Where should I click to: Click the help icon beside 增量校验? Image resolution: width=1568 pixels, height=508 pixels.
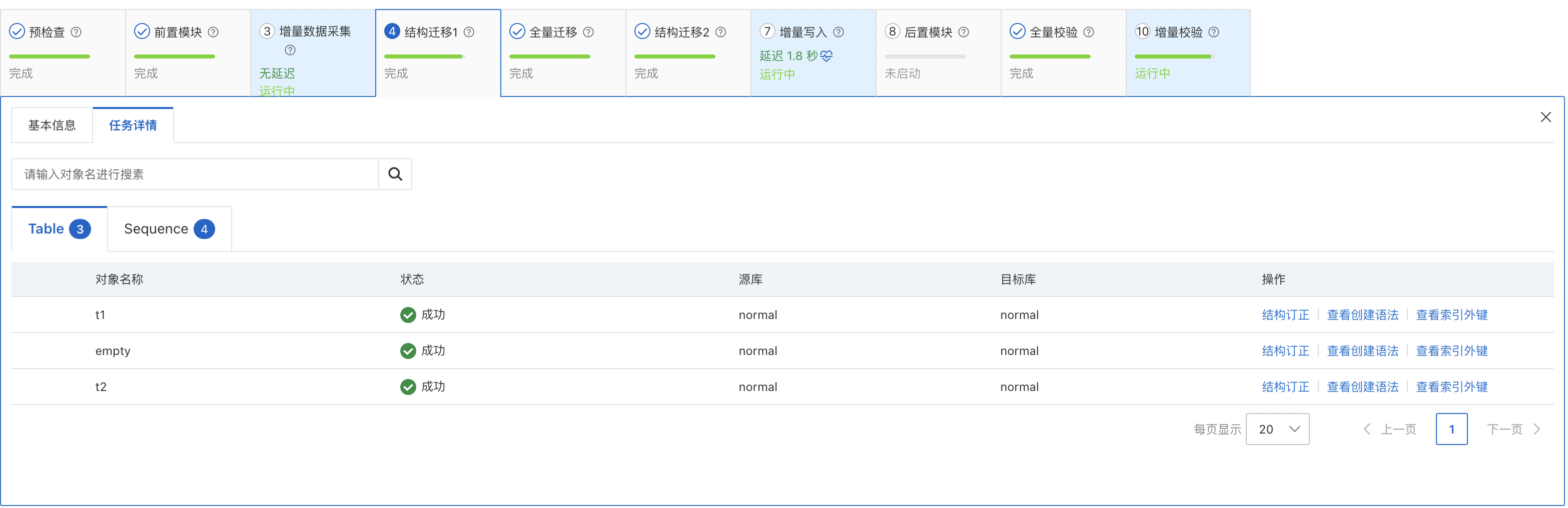tap(1214, 32)
